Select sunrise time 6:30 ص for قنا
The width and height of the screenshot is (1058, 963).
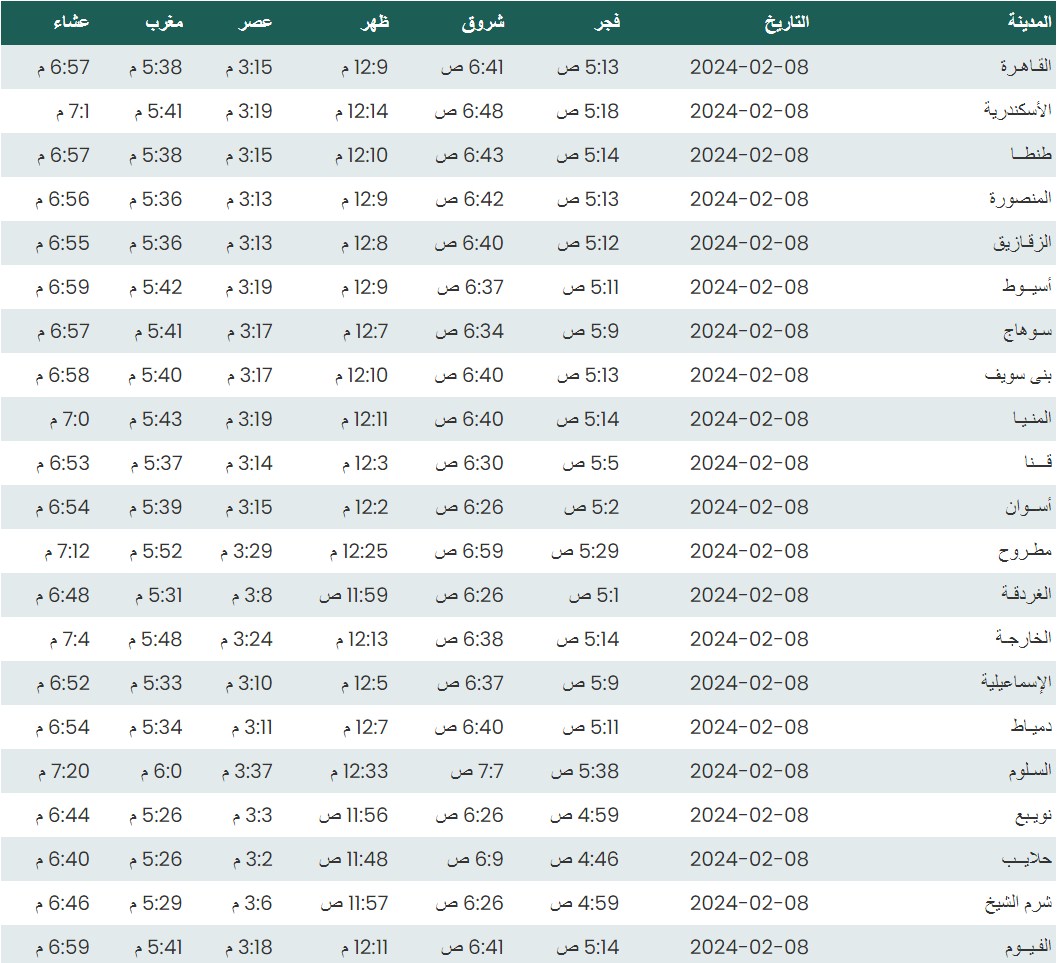470,463
